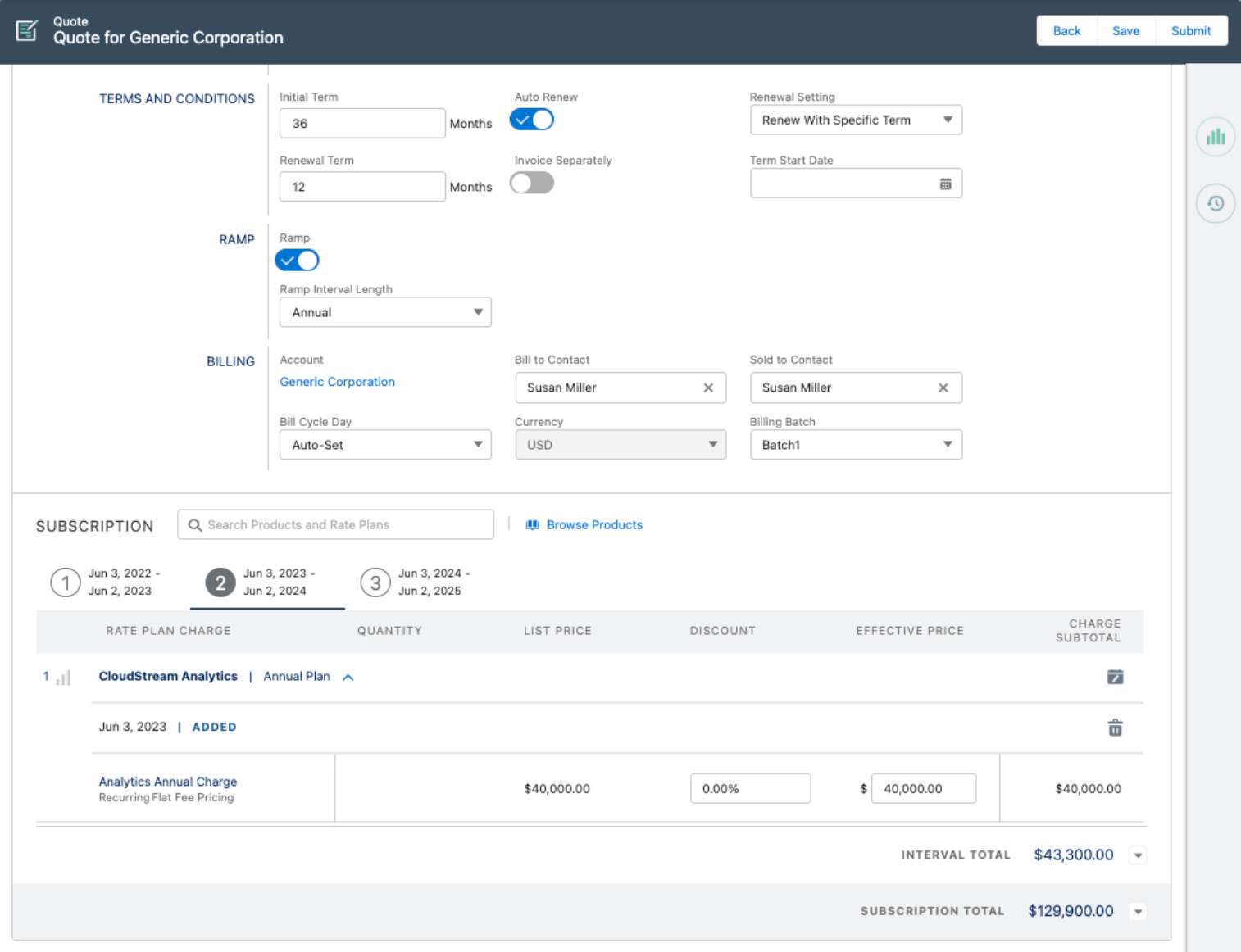
Task: Click the bar chart icon beside row 1
Action: (63, 678)
